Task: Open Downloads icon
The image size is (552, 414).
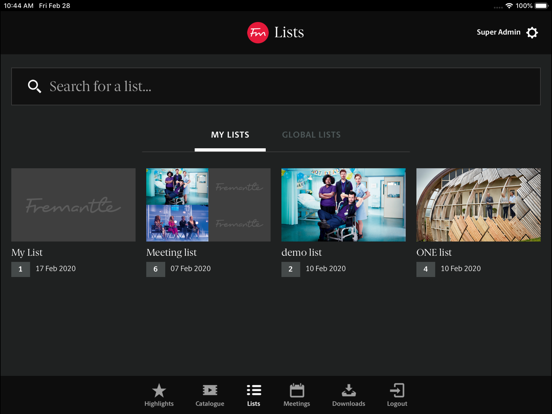Action: point(349,390)
